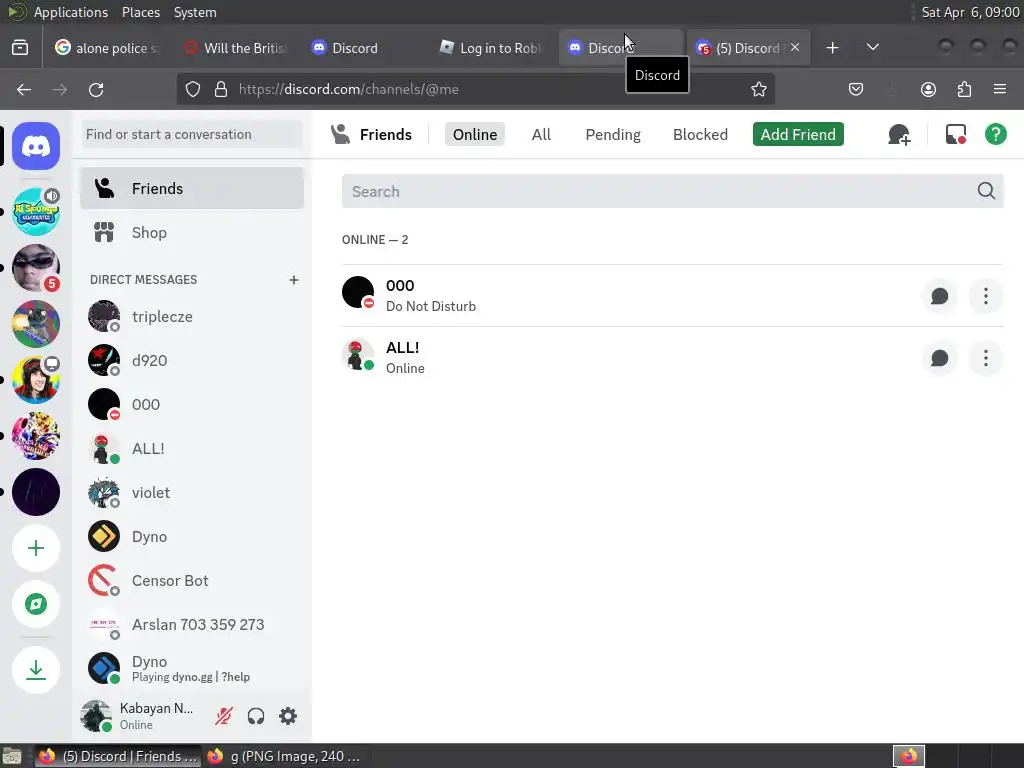Click the Firefox address bar URL
1024x768 pixels.
pos(348,89)
